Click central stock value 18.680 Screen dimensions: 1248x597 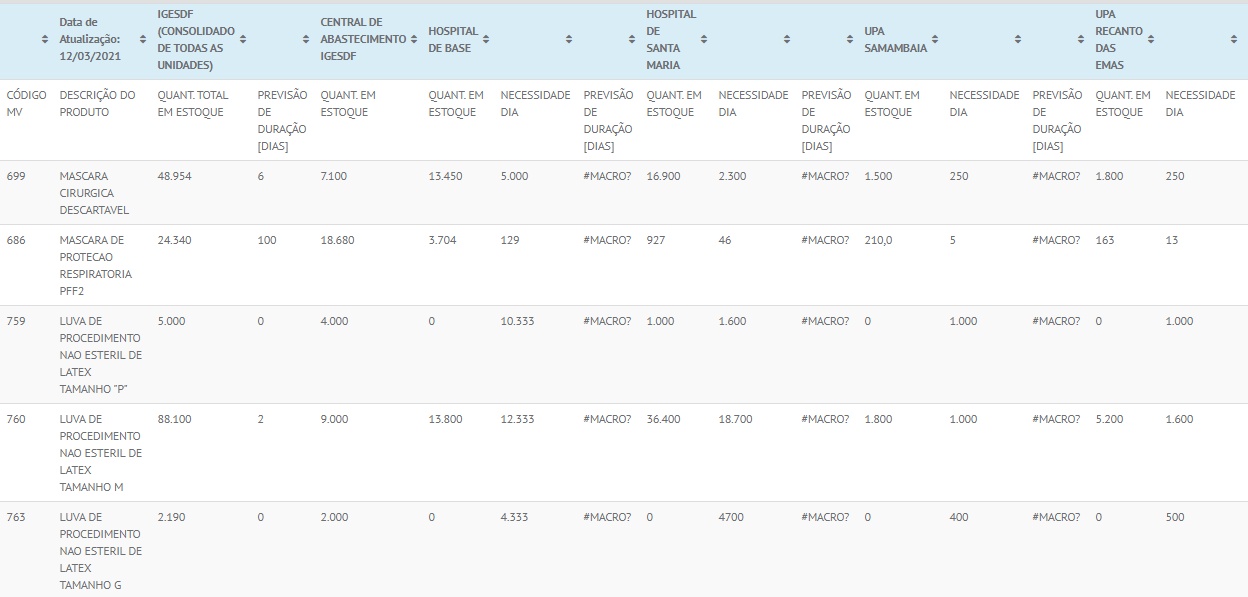(338, 240)
